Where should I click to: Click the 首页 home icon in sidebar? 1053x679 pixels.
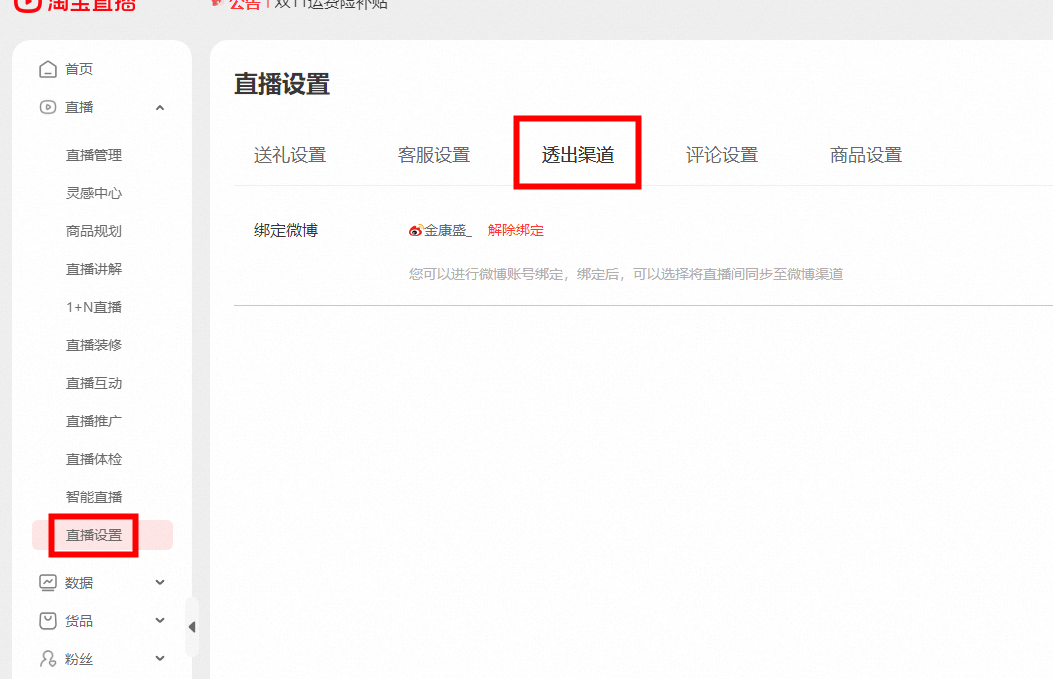48,69
